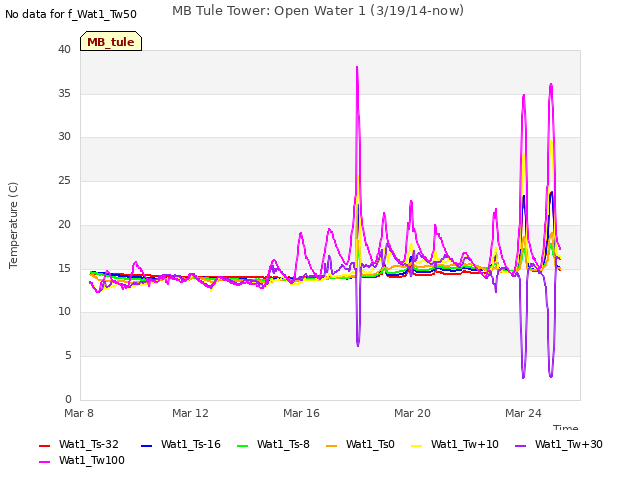640x480 pixels.
Task: Click the 10 y-axis tick label
Action: click(x=64, y=311)
